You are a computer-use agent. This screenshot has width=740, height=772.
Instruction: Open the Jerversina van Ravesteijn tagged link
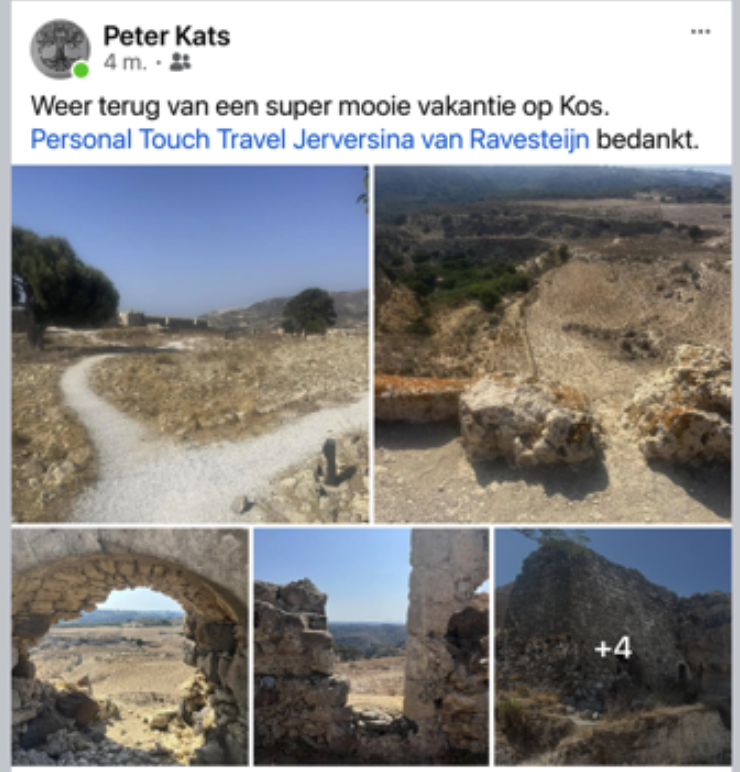[441, 139]
